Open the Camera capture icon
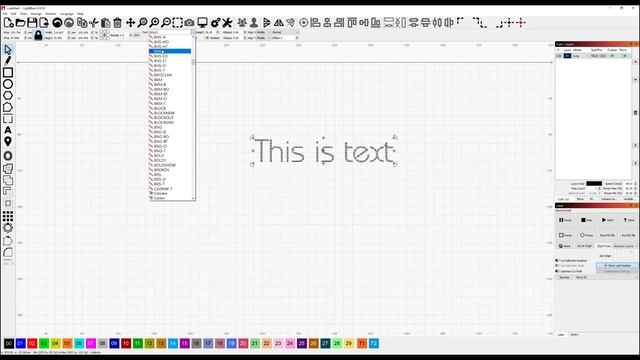 pyautogui.click(x=189, y=23)
